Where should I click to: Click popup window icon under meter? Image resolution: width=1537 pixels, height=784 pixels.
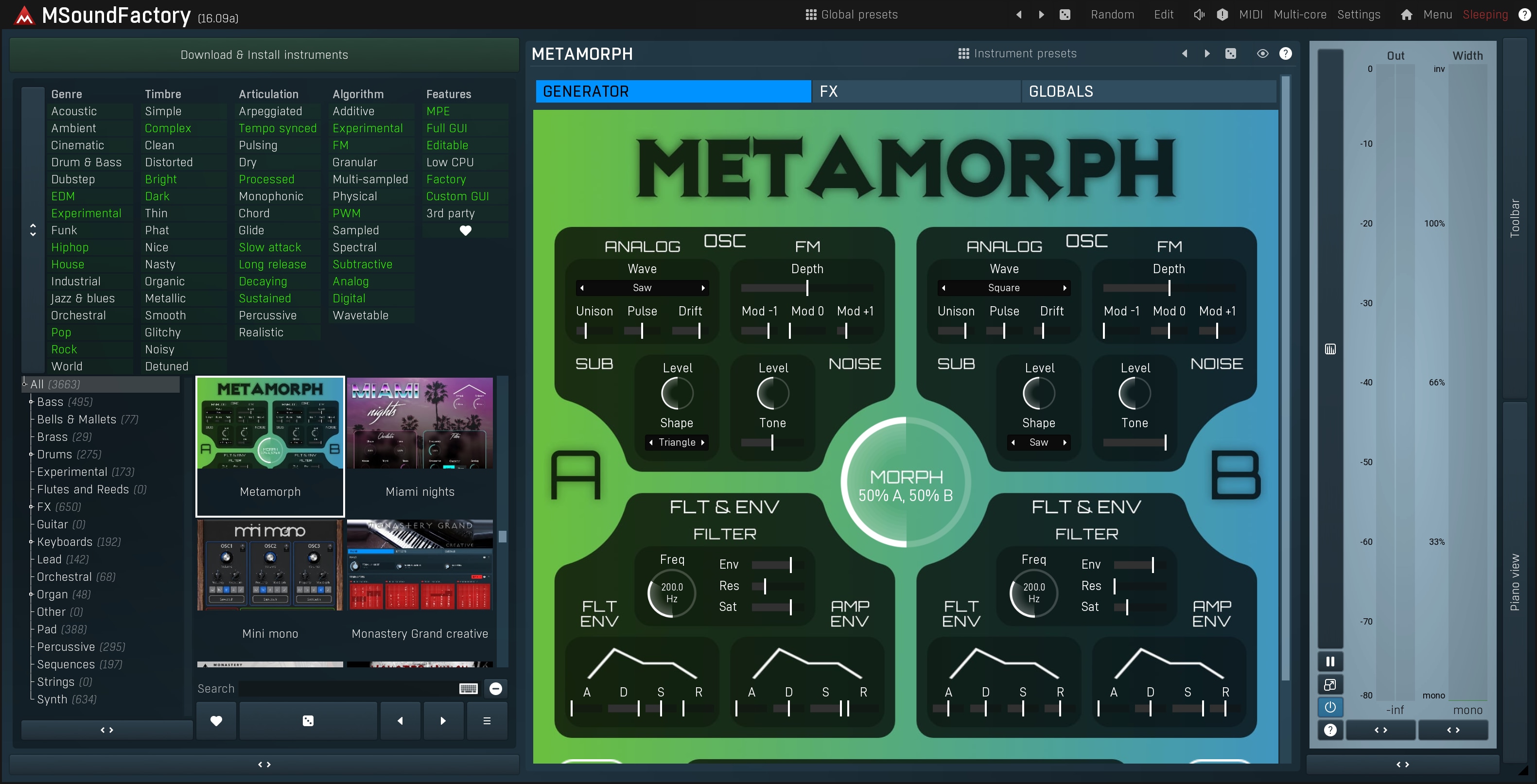tap(1330, 684)
